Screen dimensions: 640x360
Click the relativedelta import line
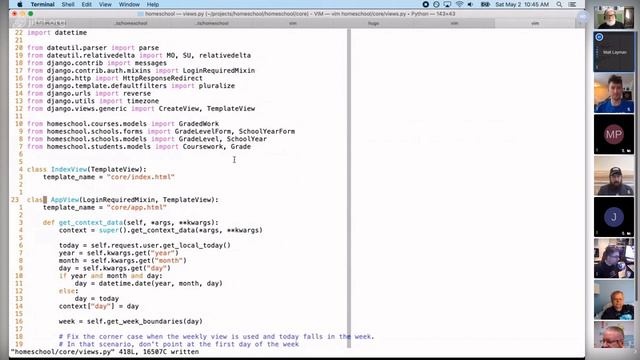tap(139, 56)
